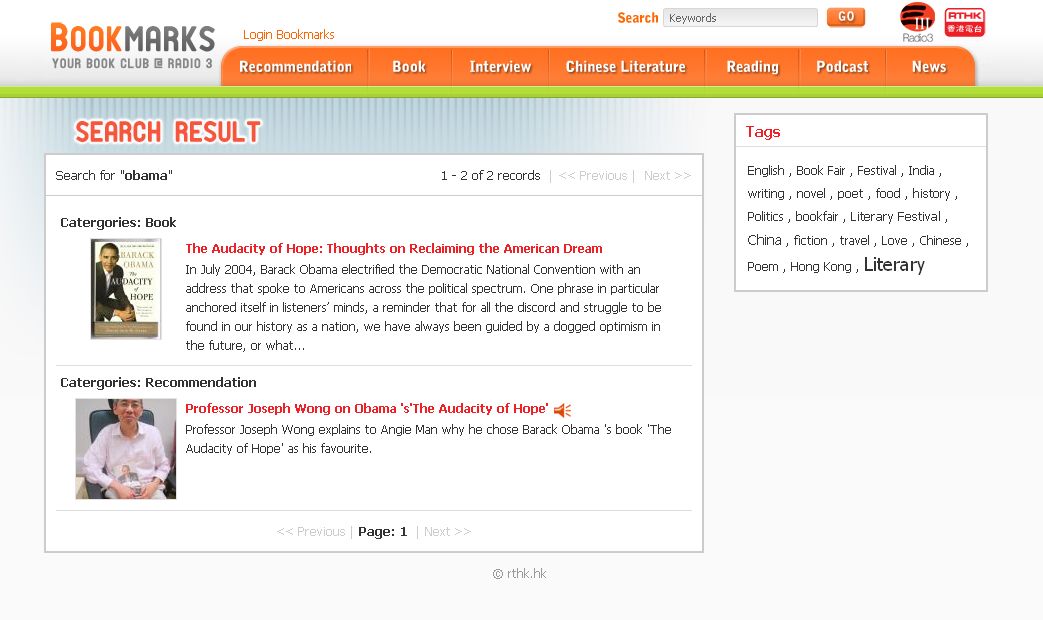This screenshot has width=1043, height=620.
Task: Click the Love tag
Action: click(894, 240)
